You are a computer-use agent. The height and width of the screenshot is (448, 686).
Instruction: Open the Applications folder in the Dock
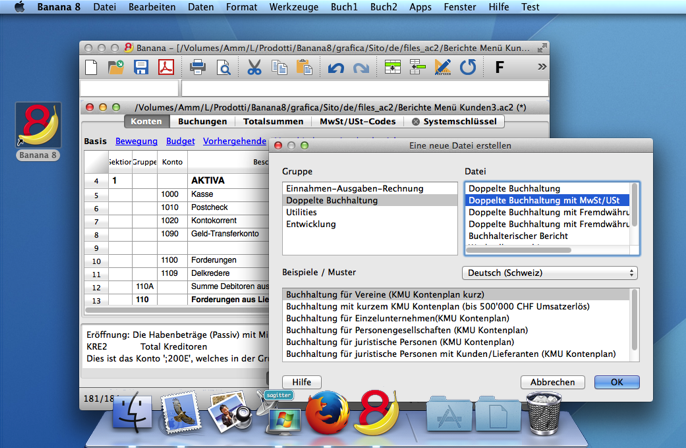point(449,414)
